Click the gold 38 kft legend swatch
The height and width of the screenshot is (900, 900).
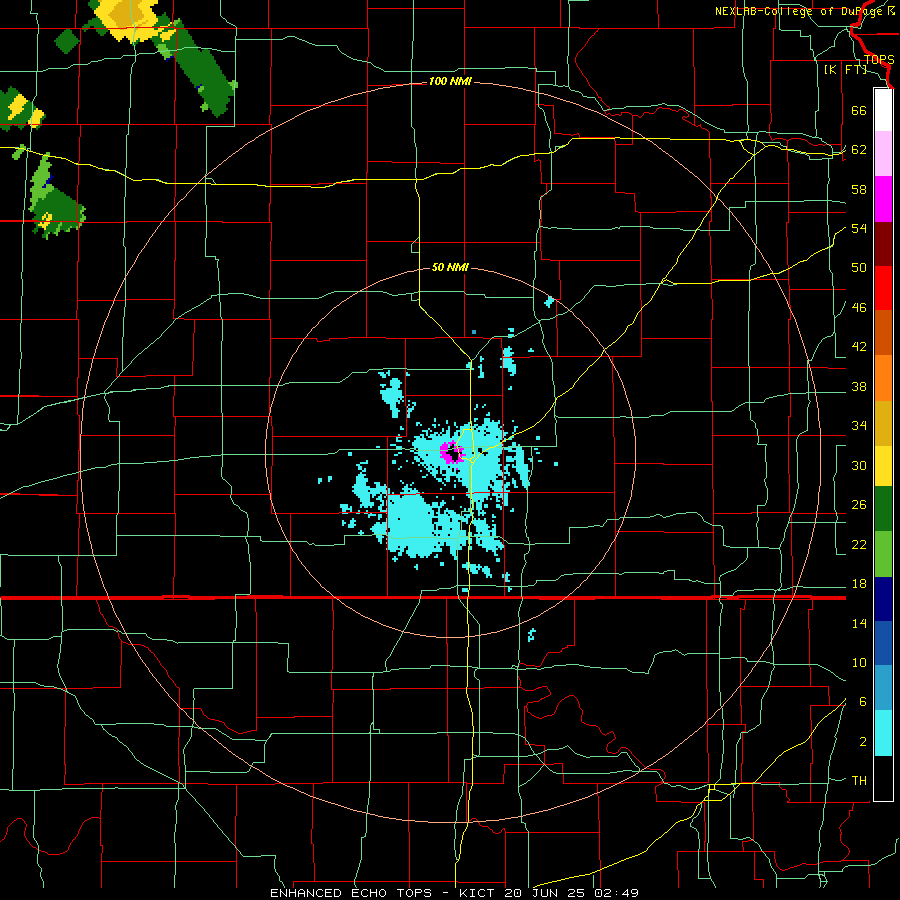point(883,422)
